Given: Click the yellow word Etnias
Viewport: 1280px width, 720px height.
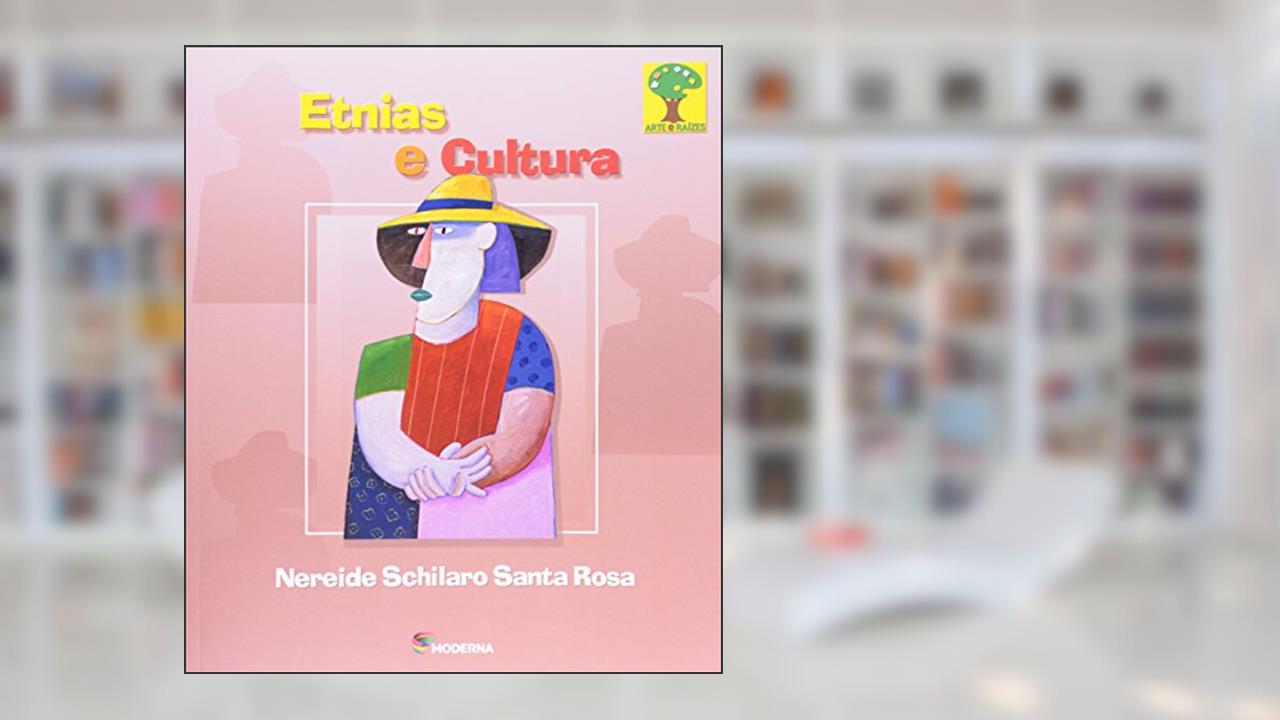Looking at the screenshot, I should pyautogui.click(x=372, y=113).
